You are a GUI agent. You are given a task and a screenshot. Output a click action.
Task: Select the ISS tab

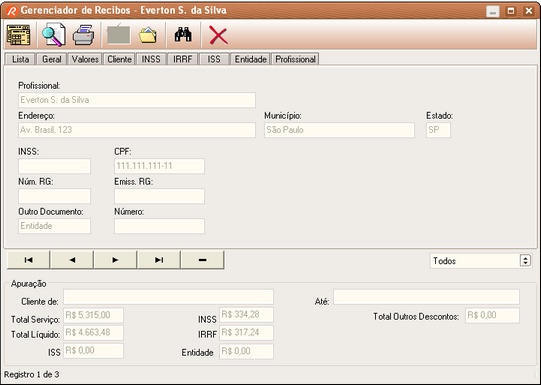pyautogui.click(x=214, y=59)
